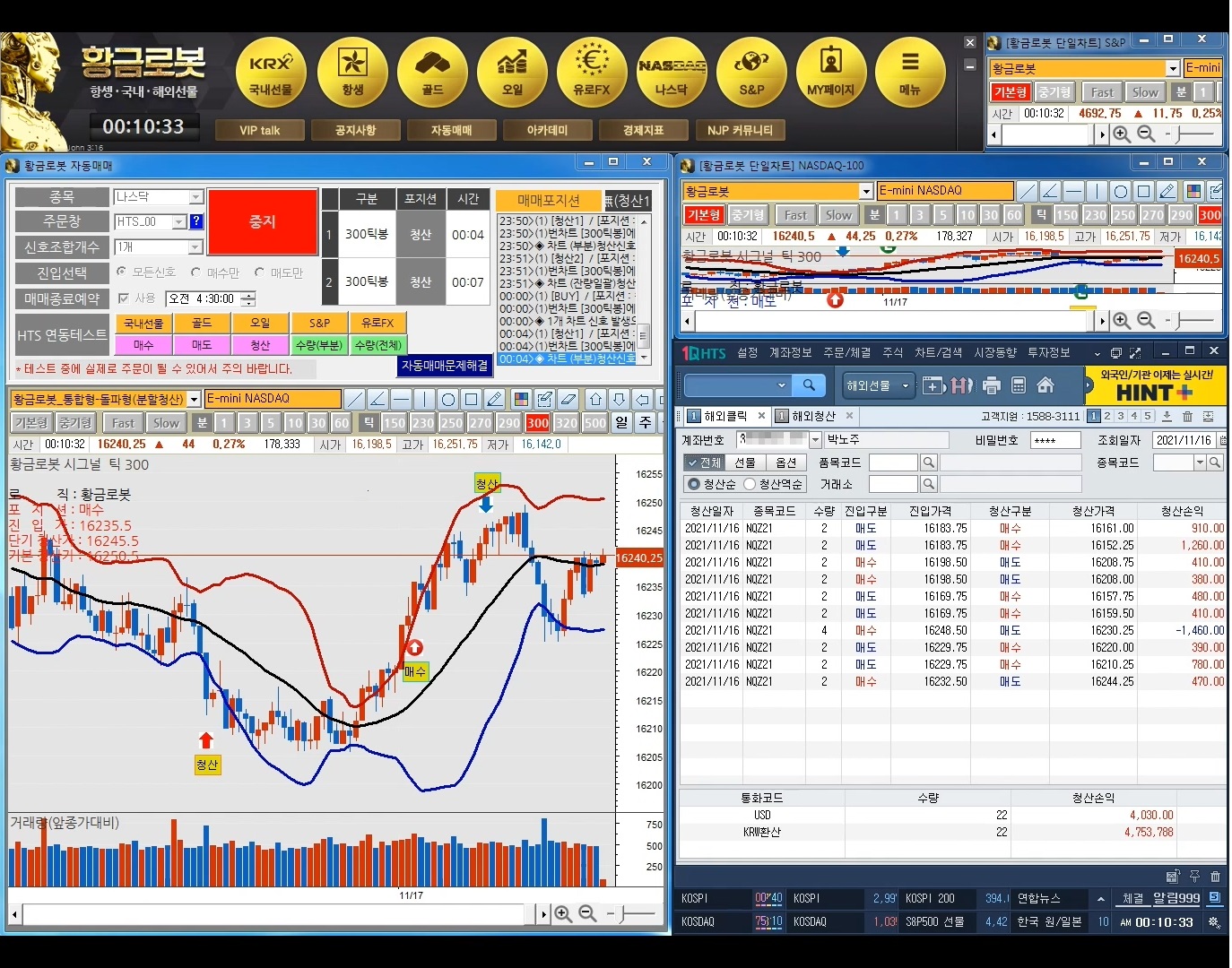Click the pink 매수 test button

[x=143, y=345]
